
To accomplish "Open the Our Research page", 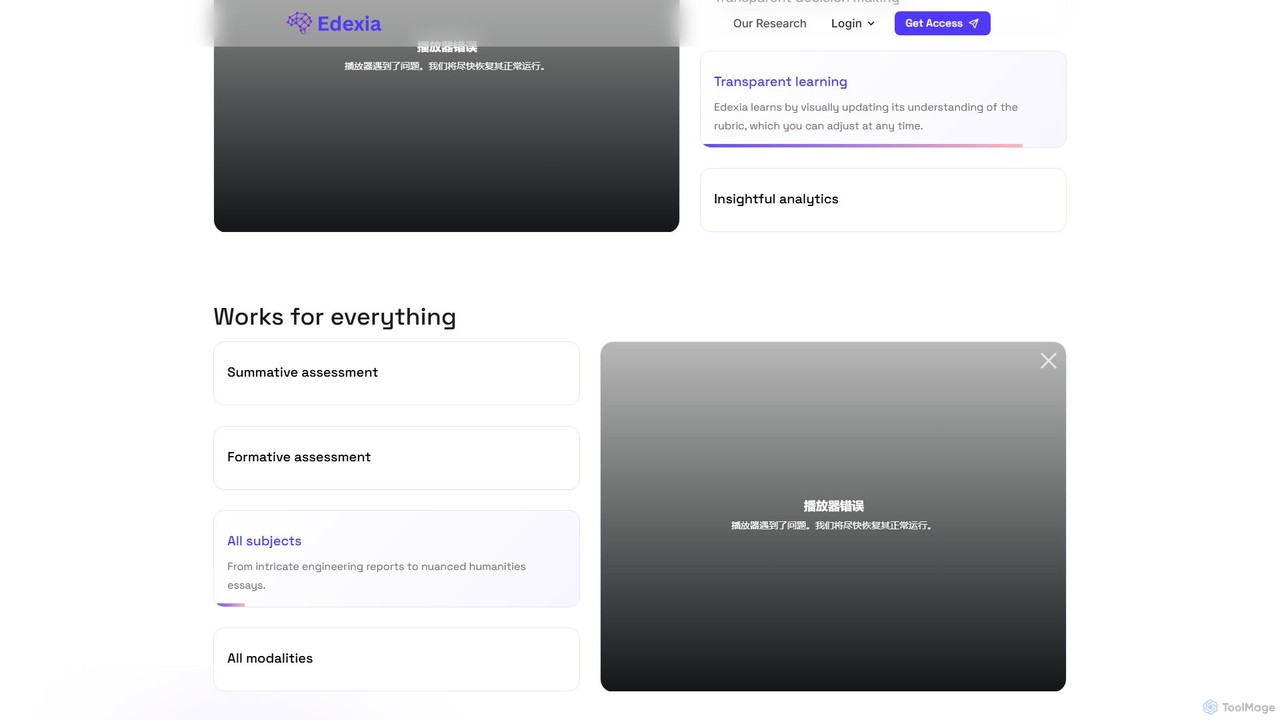I will (x=769, y=23).
